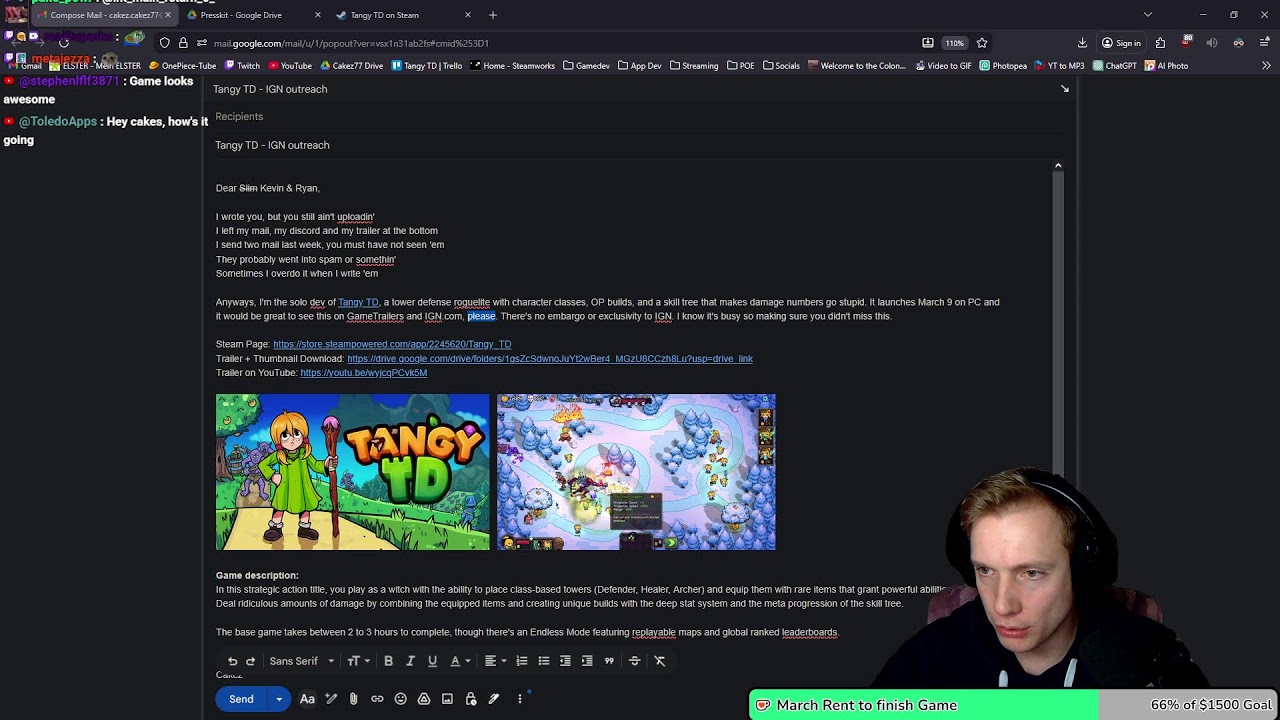Open the browser downloads panel
This screenshot has width=1280, height=720.
click(x=1082, y=43)
